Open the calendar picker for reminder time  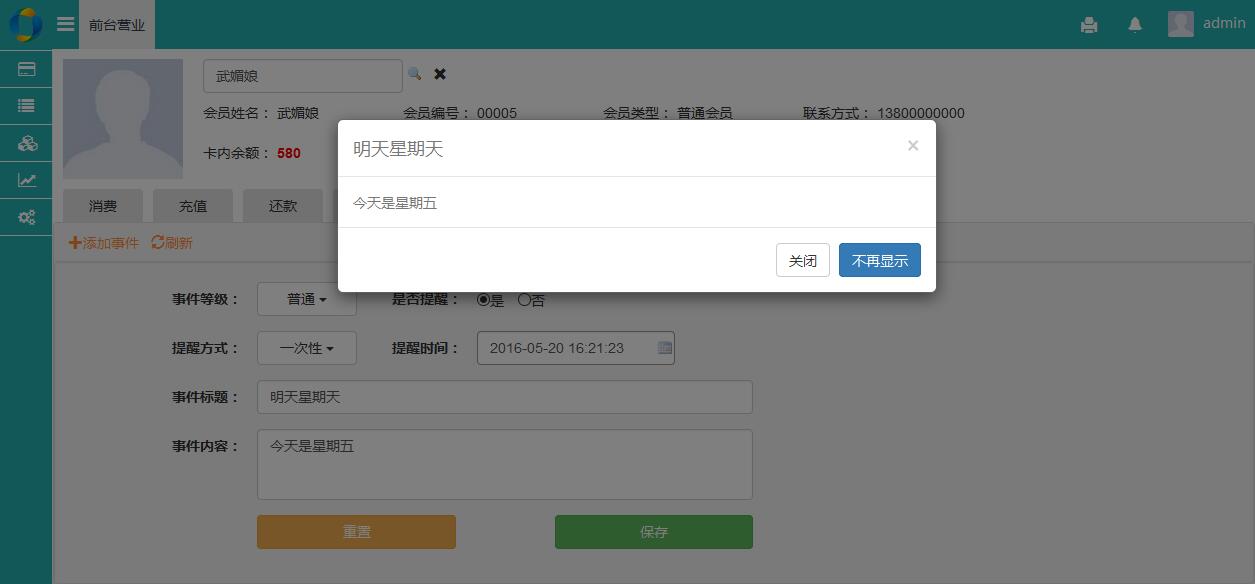tap(665, 348)
